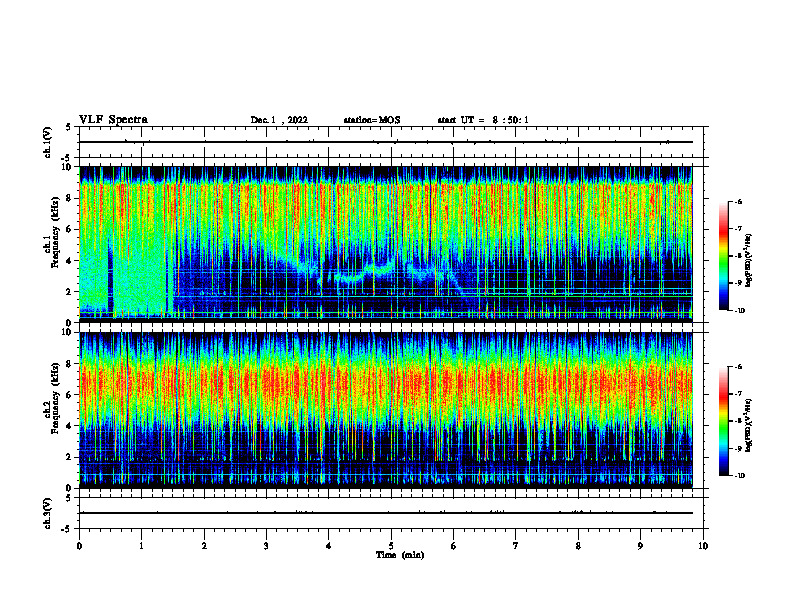Click the "Time (min)" x-axis label
The width and height of the screenshot is (792, 612).
[400, 555]
